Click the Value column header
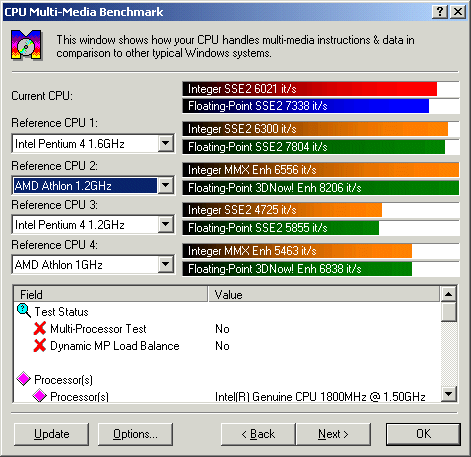Viewport: 471px width, 457px height. pyautogui.click(x=324, y=294)
